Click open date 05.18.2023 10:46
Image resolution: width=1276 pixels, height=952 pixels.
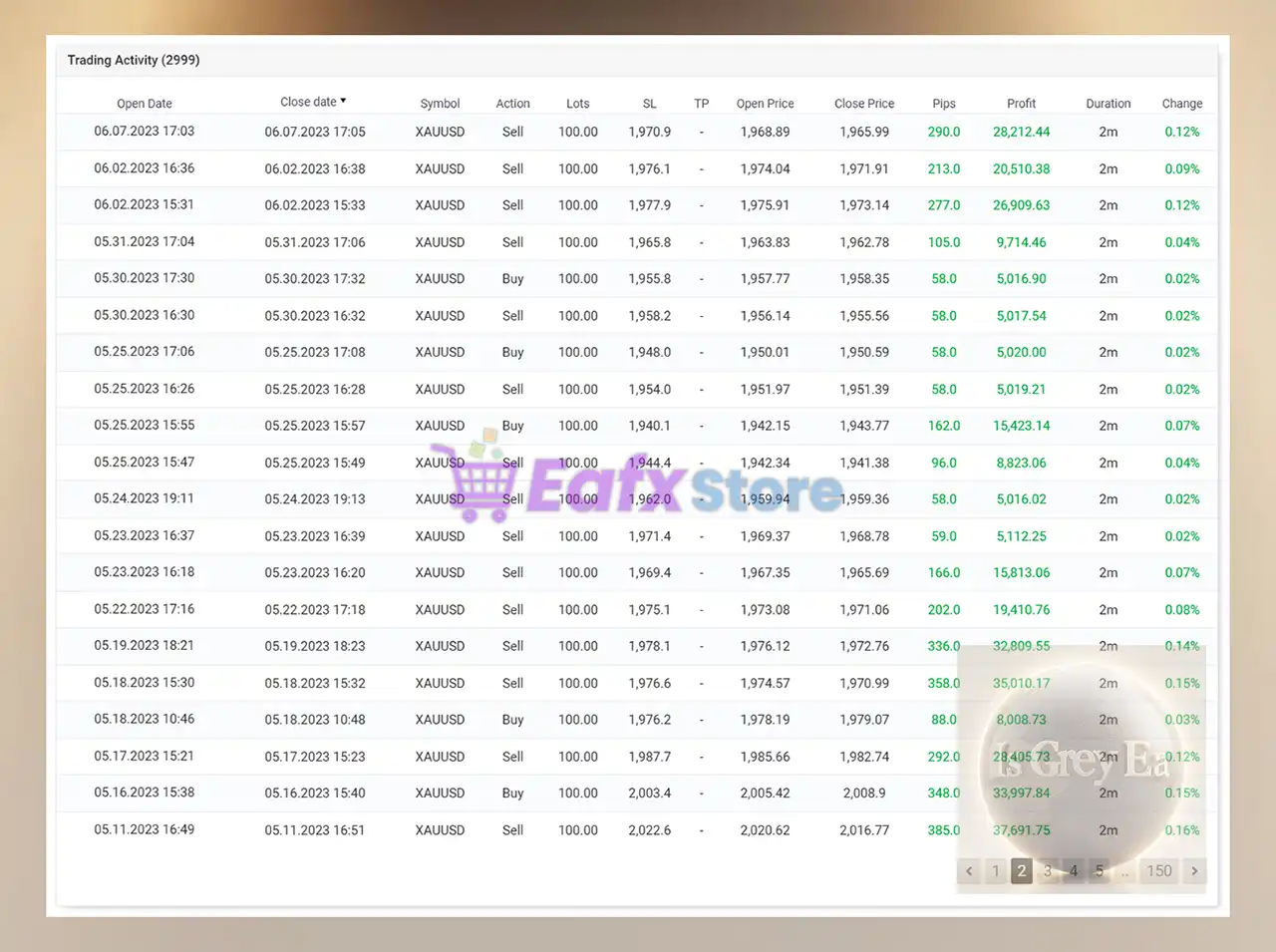point(145,719)
